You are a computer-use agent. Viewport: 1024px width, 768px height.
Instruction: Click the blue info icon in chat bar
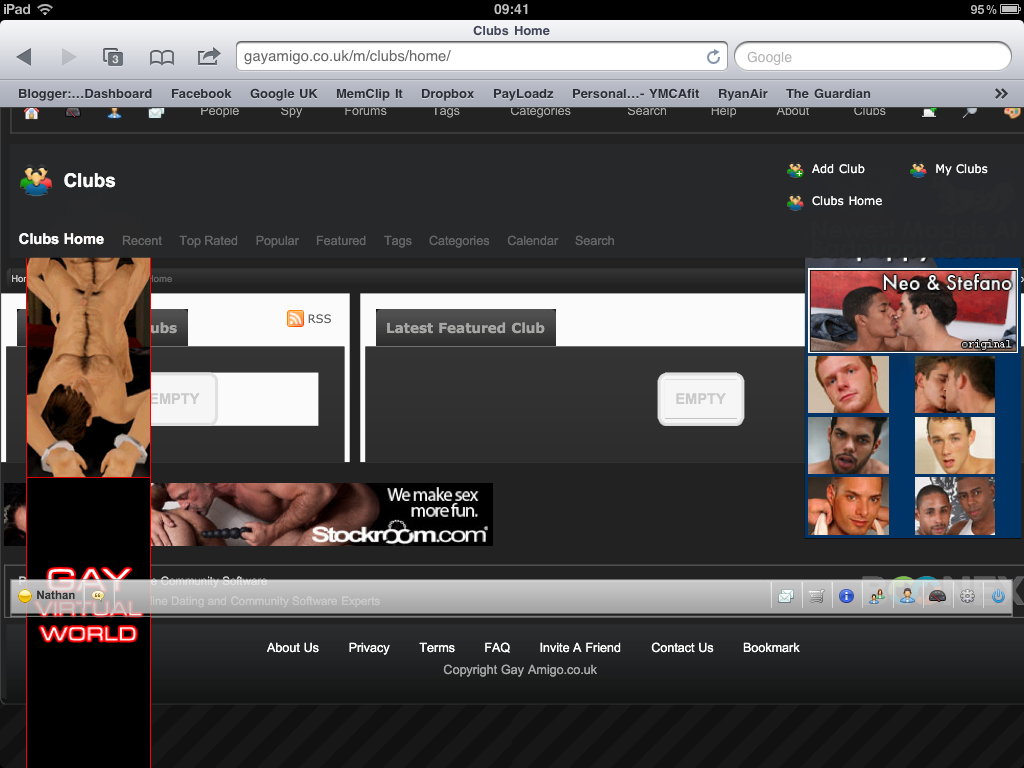tap(846, 596)
